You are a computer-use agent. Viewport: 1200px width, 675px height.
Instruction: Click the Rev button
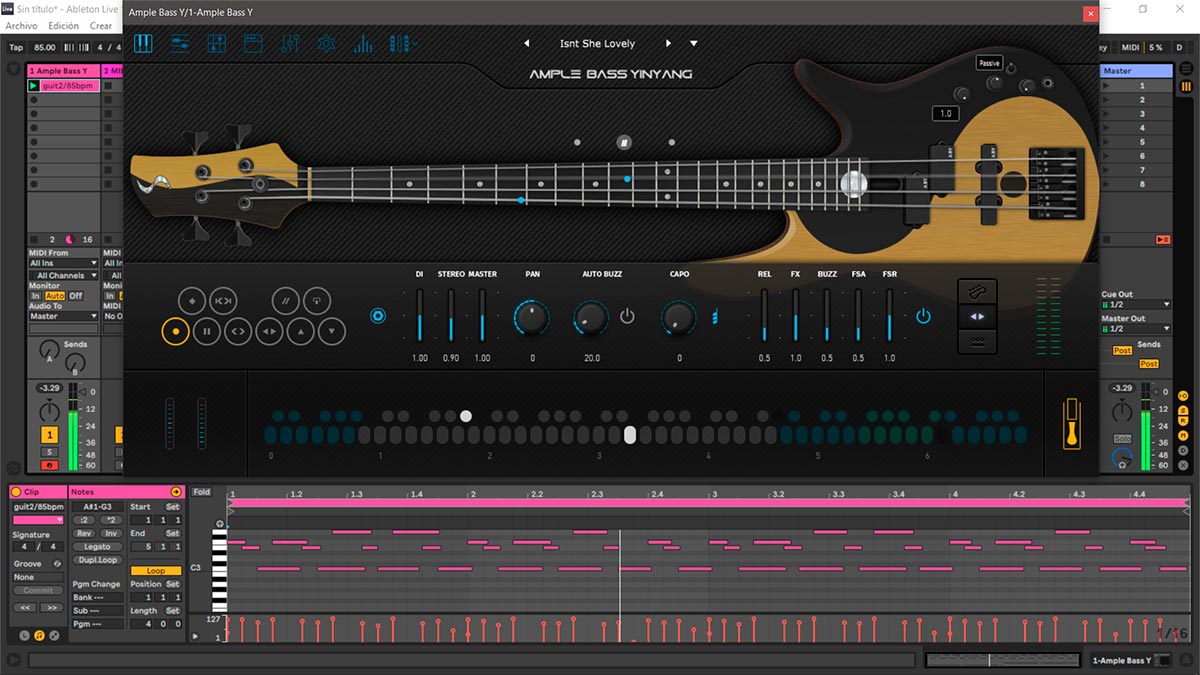[84, 533]
